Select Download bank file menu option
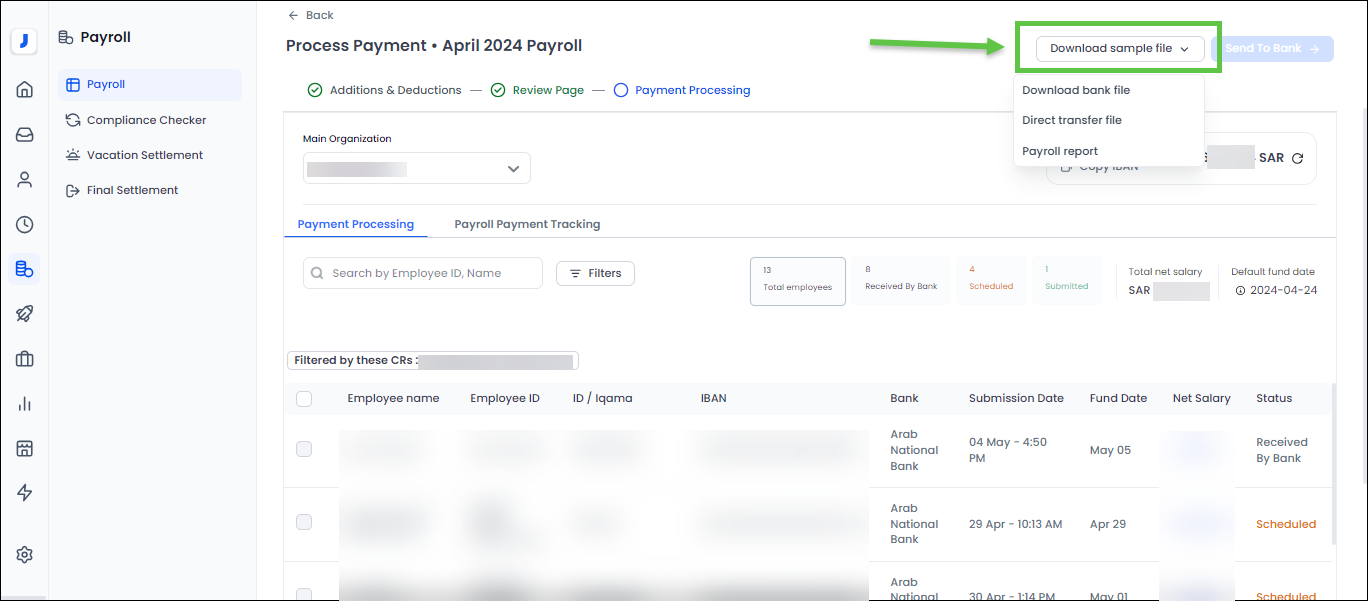Viewport: 1368px width, 601px height. (1076, 90)
